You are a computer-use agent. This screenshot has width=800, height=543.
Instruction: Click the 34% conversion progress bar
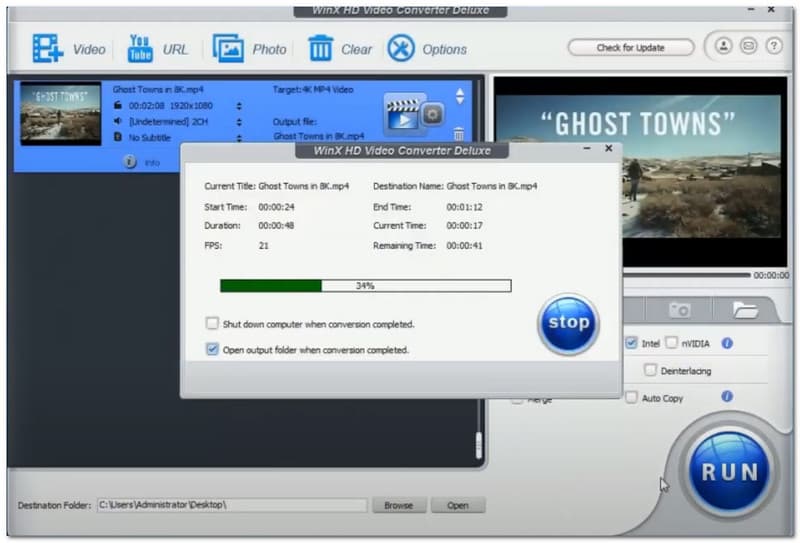coord(365,286)
